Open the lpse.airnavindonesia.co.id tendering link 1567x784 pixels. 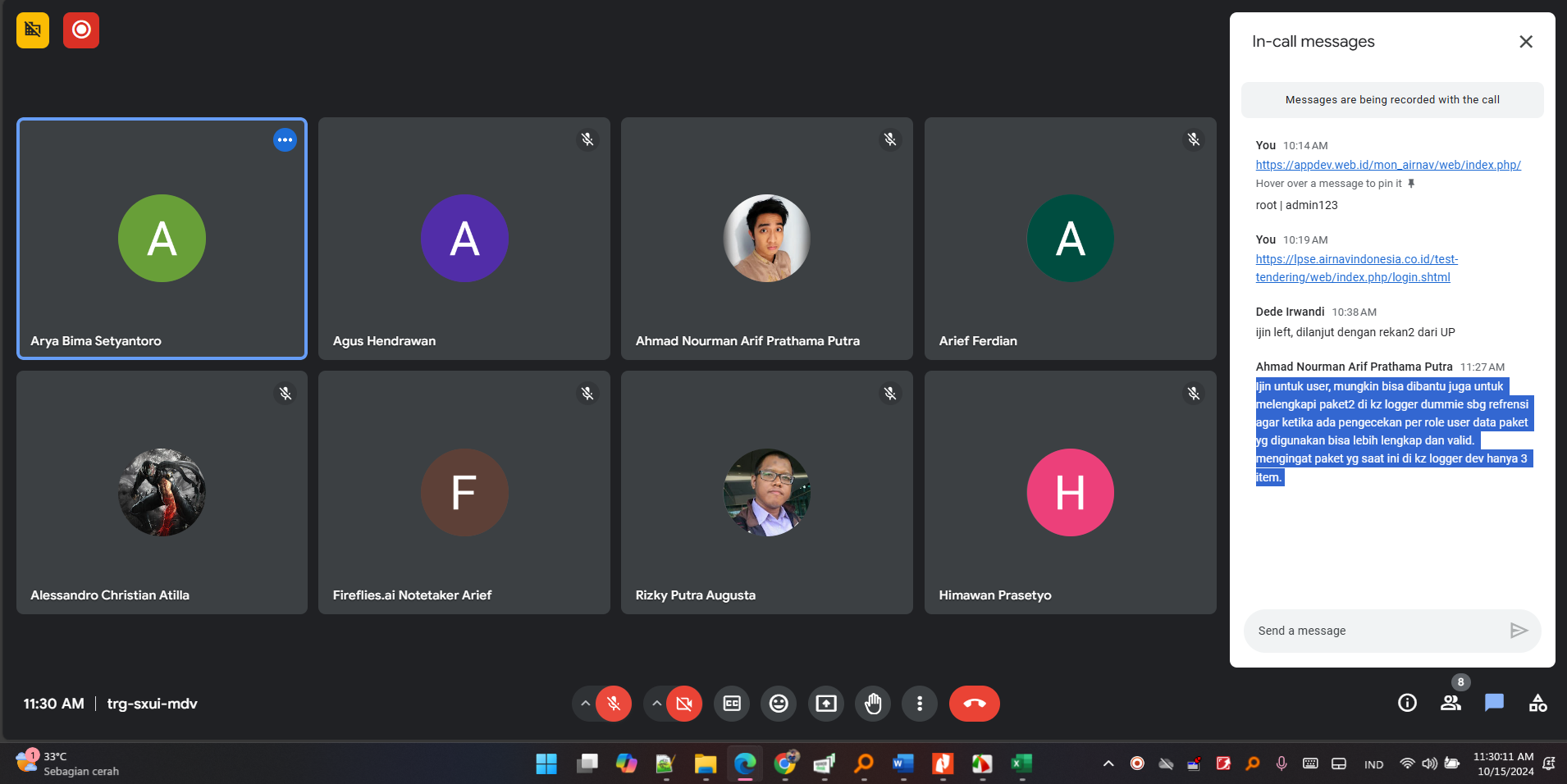coord(1356,268)
